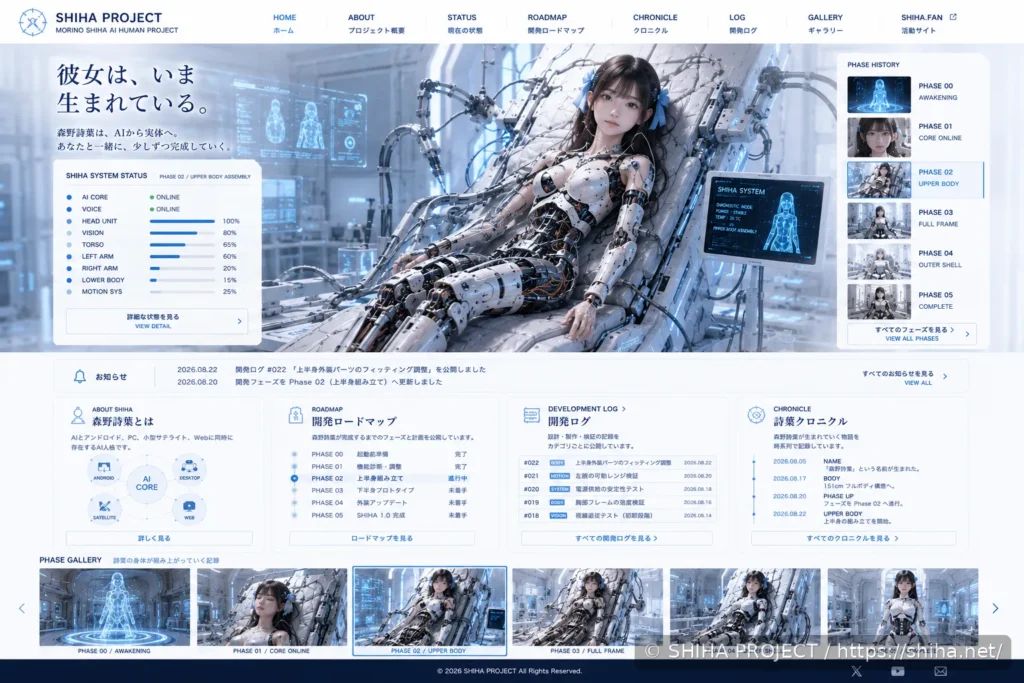The height and width of the screenshot is (683, 1024).
Task: Open the ANDROID node icon
Action: pyautogui.click(x=104, y=469)
